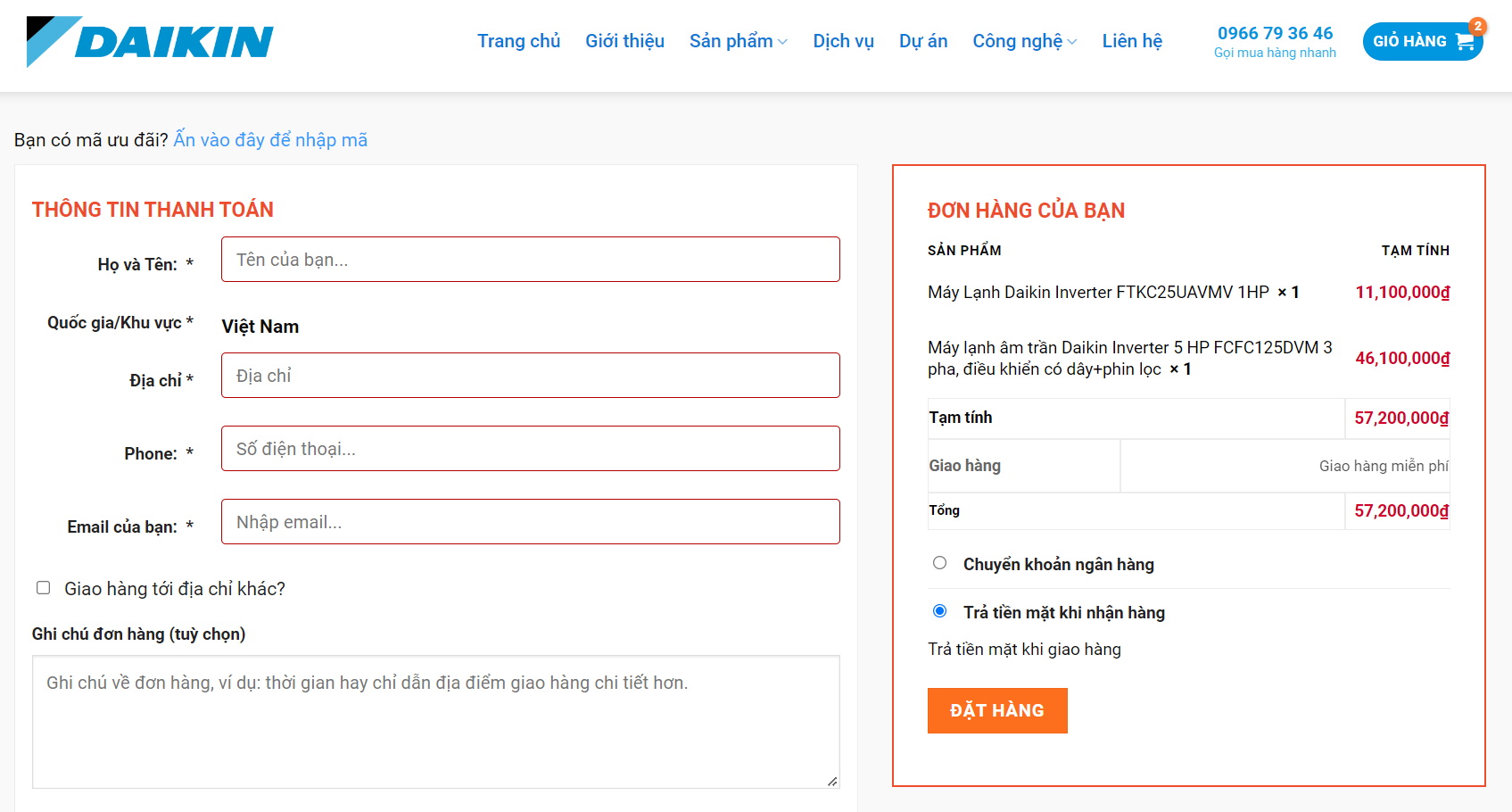
Task: Click product Máy Lạnh Daikin Inverter FTKC25UAVMV 1HP
Action: click(1098, 293)
